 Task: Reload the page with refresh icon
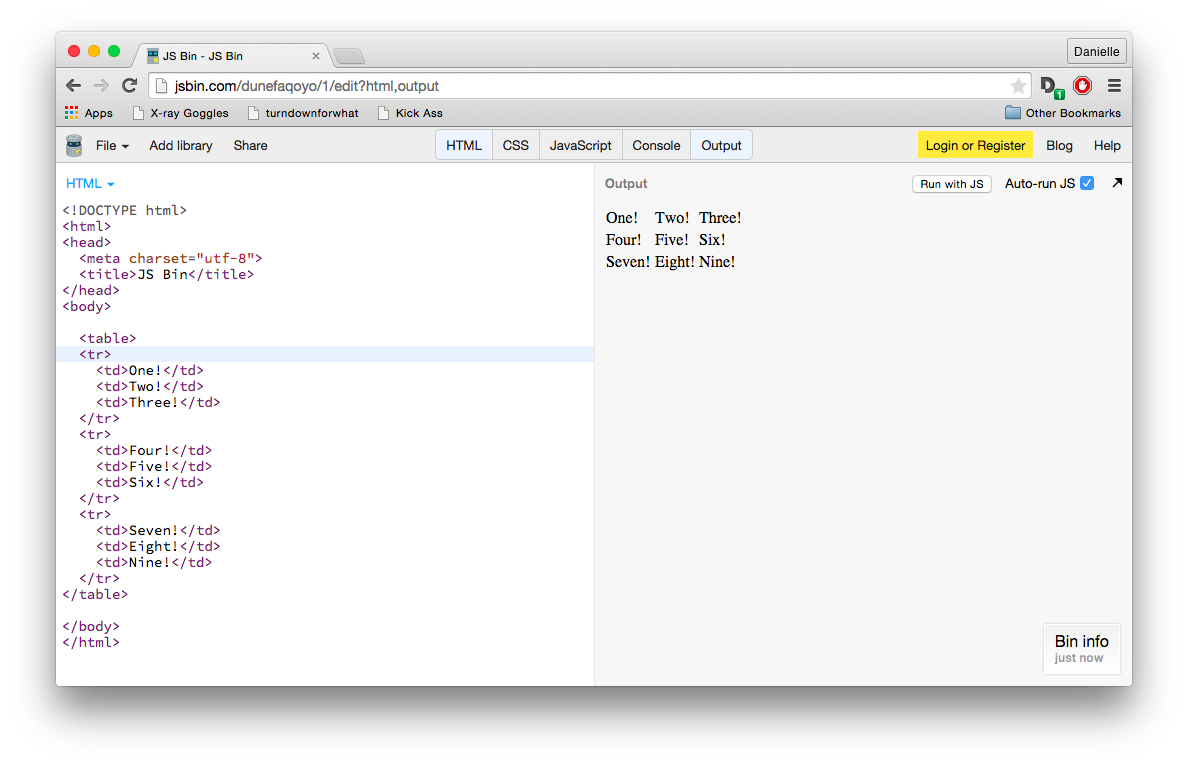tap(130, 86)
